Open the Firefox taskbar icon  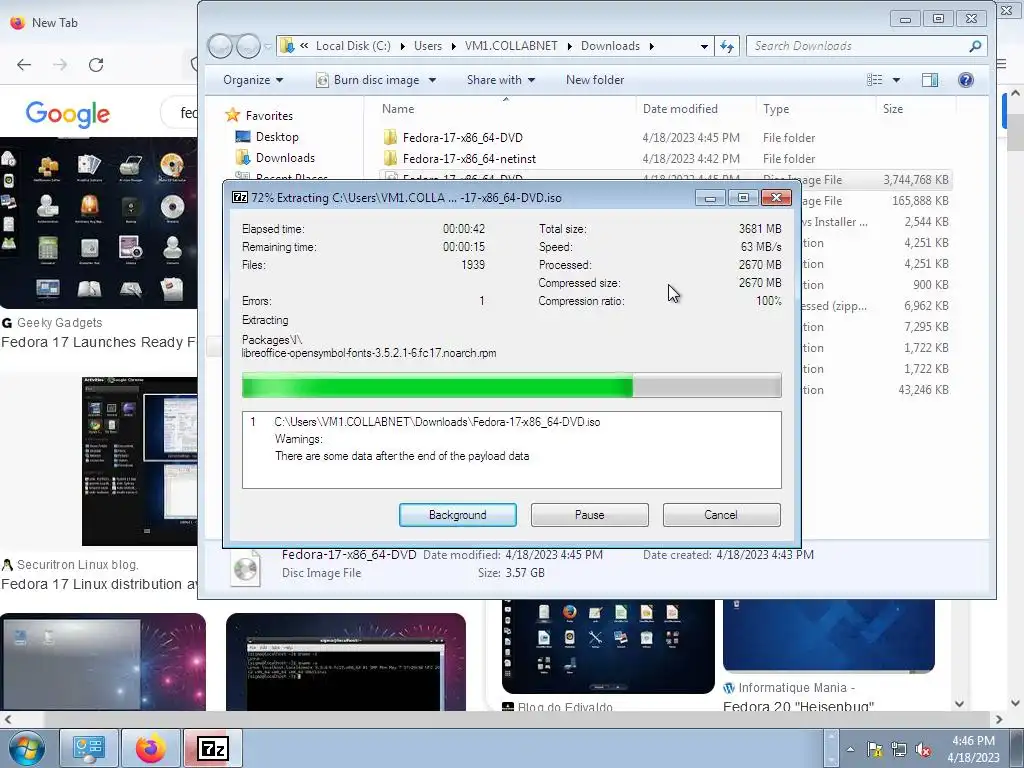(x=151, y=748)
